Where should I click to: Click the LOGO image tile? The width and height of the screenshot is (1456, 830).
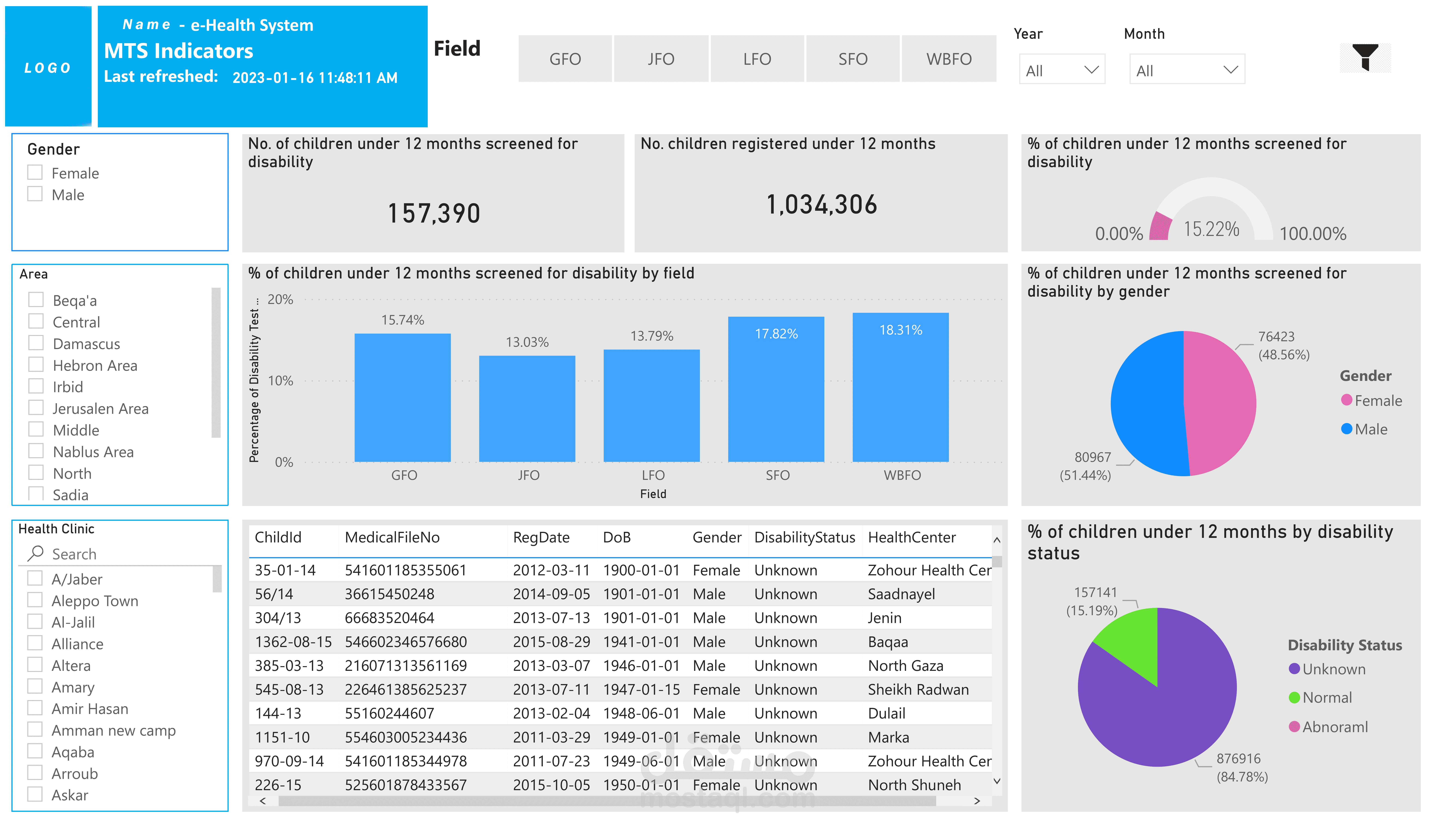click(x=48, y=67)
